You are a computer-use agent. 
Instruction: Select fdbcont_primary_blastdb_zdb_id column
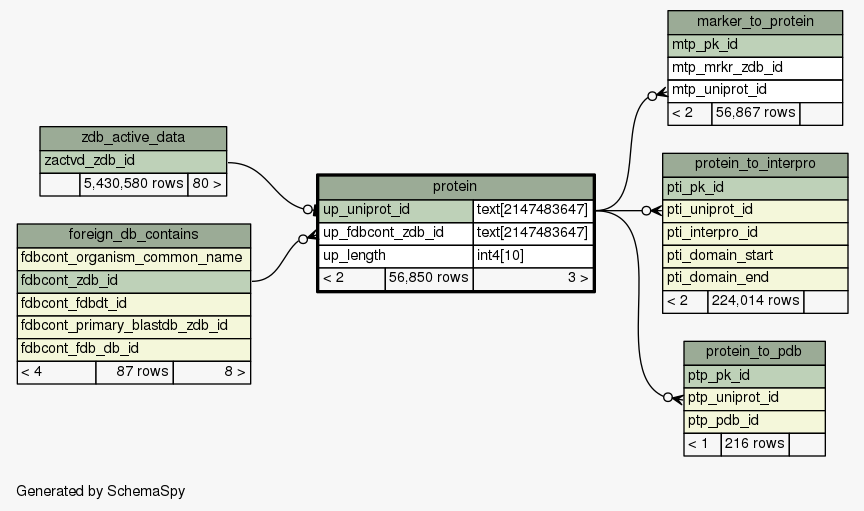click(x=134, y=326)
